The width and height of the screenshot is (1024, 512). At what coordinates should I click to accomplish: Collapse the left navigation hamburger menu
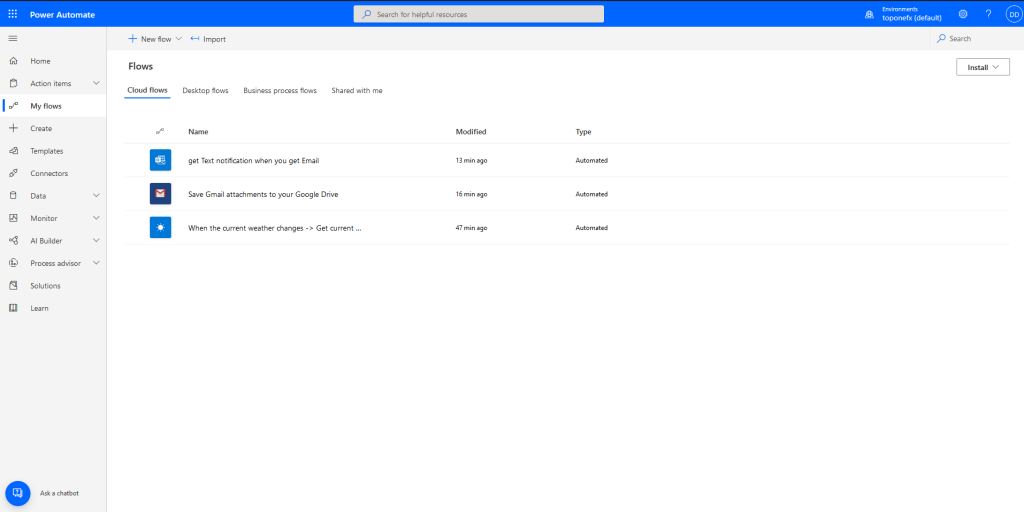tap(13, 38)
